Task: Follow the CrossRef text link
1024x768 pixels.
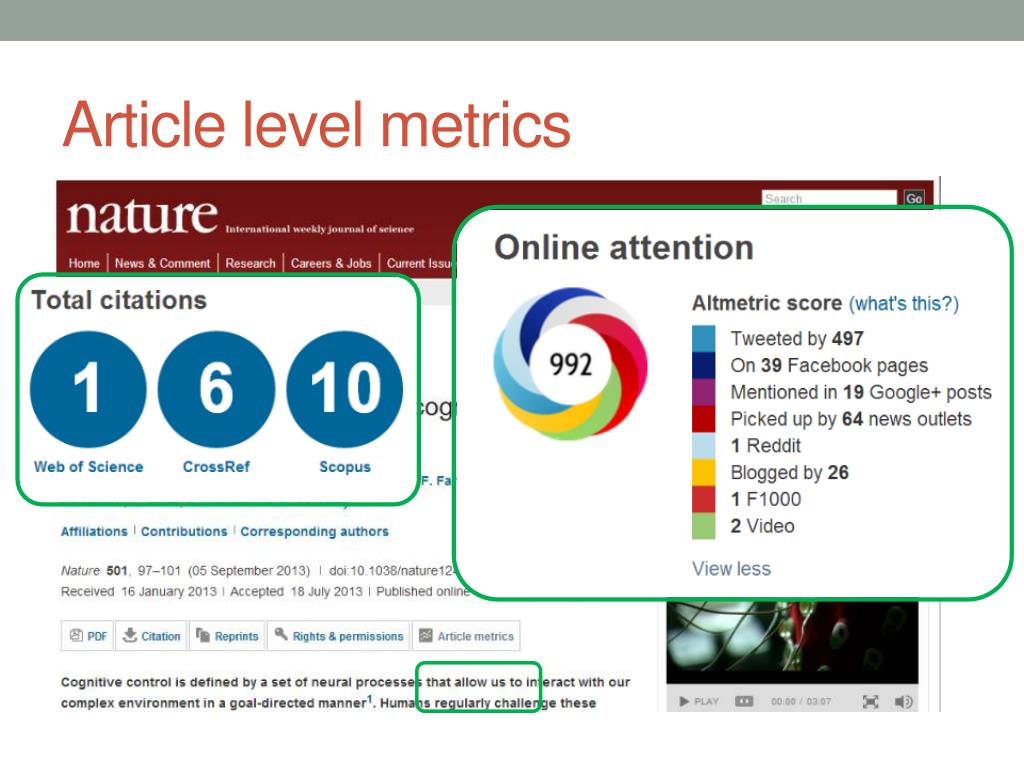Action: (x=216, y=467)
